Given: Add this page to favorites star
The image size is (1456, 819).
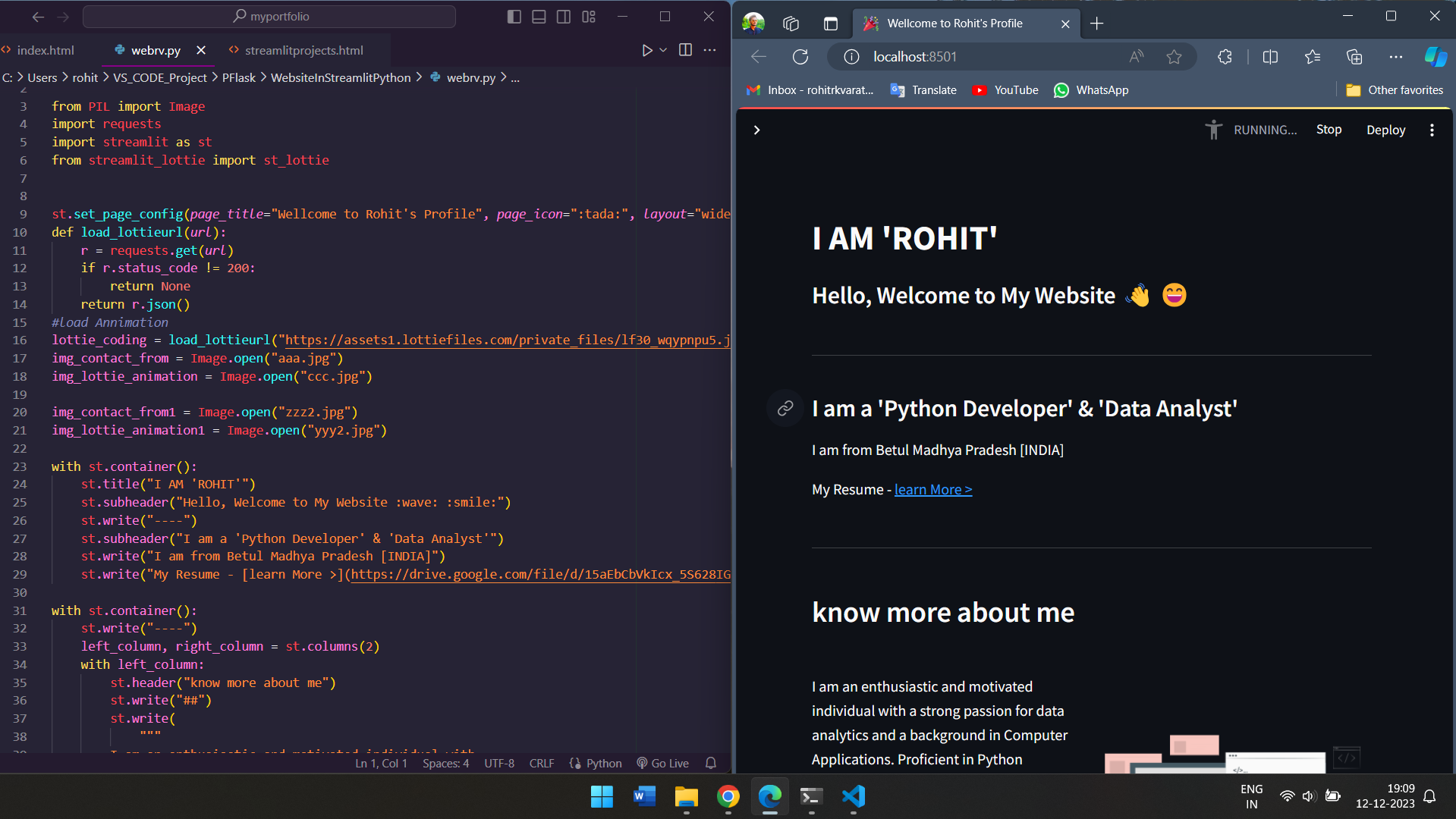Looking at the screenshot, I should tap(1174, 57).
